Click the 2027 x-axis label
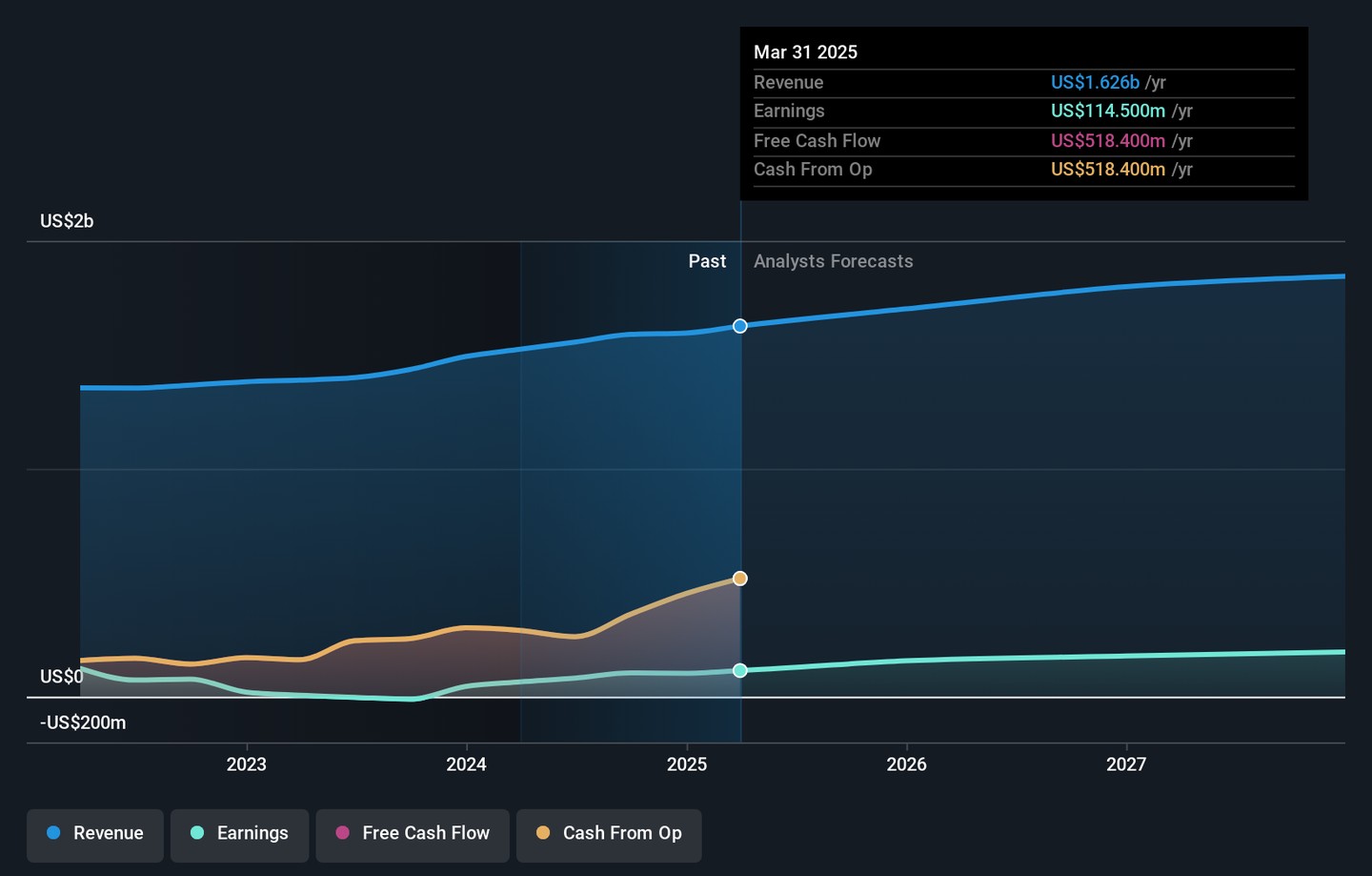 coord(1126,764)
